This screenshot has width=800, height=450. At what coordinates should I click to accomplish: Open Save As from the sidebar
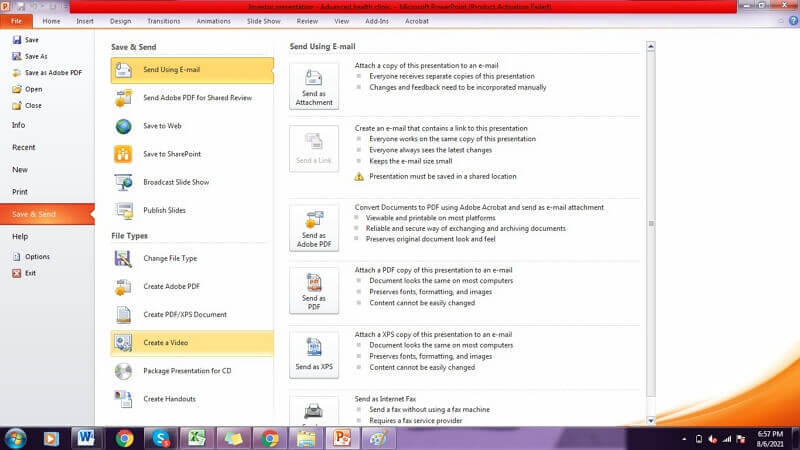(30, 56)
